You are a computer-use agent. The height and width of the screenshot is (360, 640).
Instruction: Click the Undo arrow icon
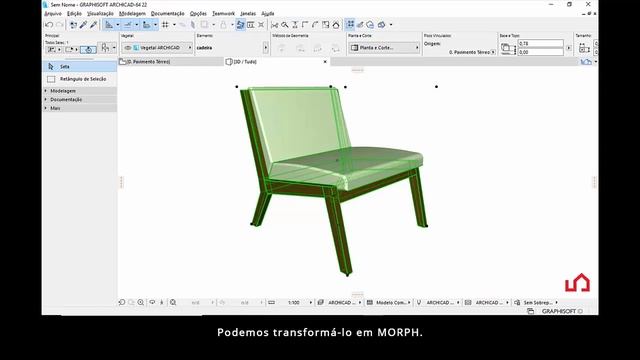[x=49, y=25]
